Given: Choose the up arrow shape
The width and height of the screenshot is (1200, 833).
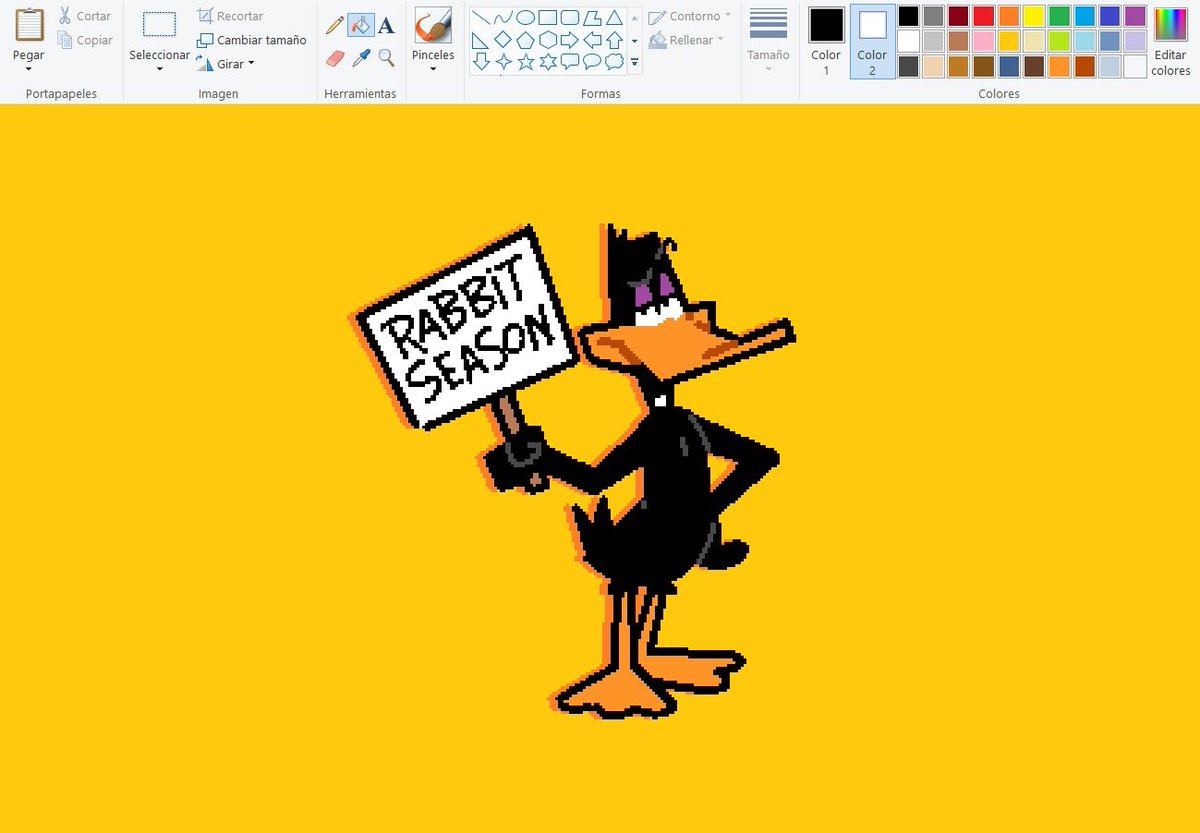Looking at the screenshot, I should pyautogui.click(x=614, y=40).
